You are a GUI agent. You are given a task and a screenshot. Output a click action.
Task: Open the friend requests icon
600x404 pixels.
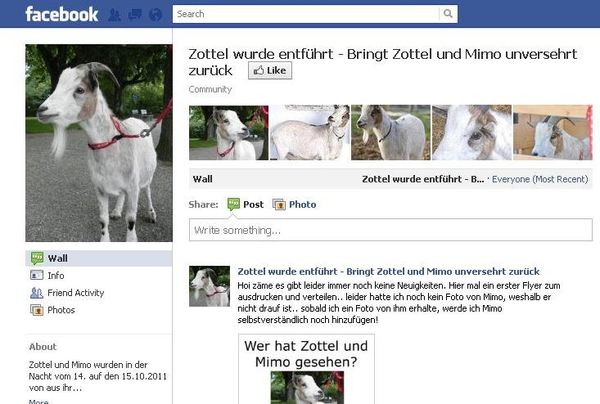[114, 15]
